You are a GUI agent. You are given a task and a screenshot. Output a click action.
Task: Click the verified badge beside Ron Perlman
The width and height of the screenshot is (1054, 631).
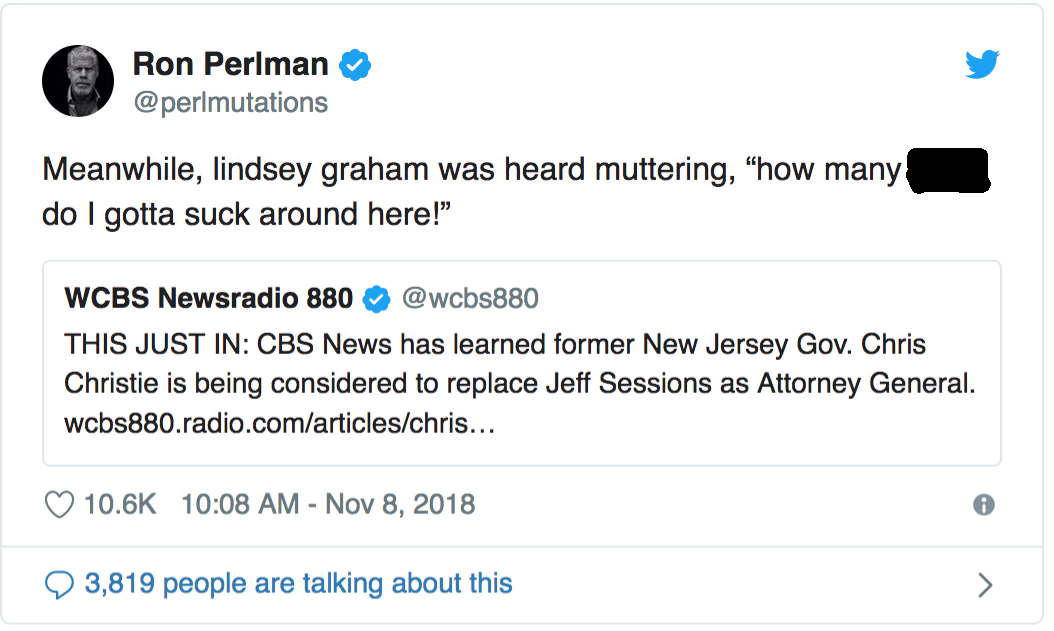tap(356, 66)
